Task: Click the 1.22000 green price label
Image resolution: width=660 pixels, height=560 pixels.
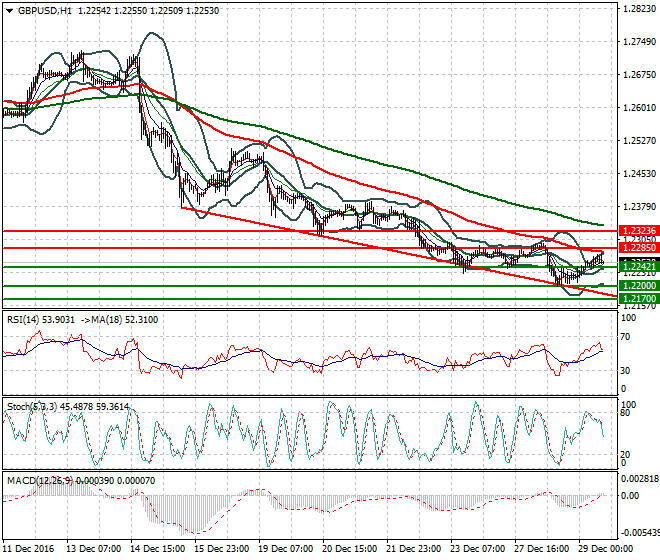Action: 639,286
